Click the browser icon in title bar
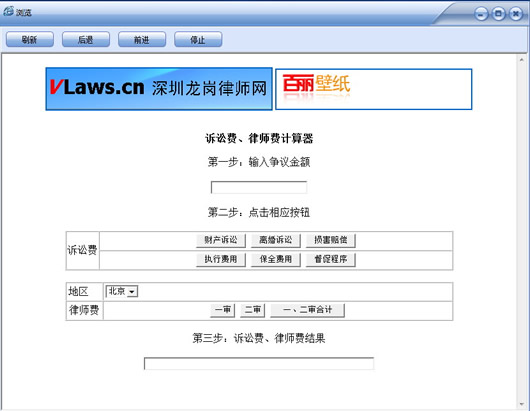The image size is (530, 411). [x=8, y=11]
